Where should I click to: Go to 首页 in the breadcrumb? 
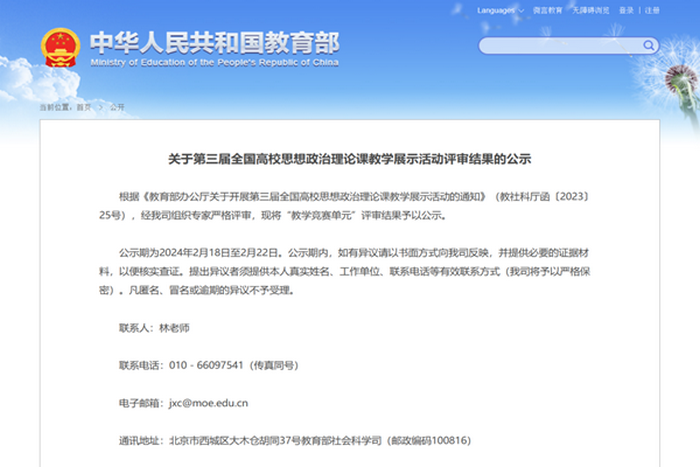coord(84,106)
